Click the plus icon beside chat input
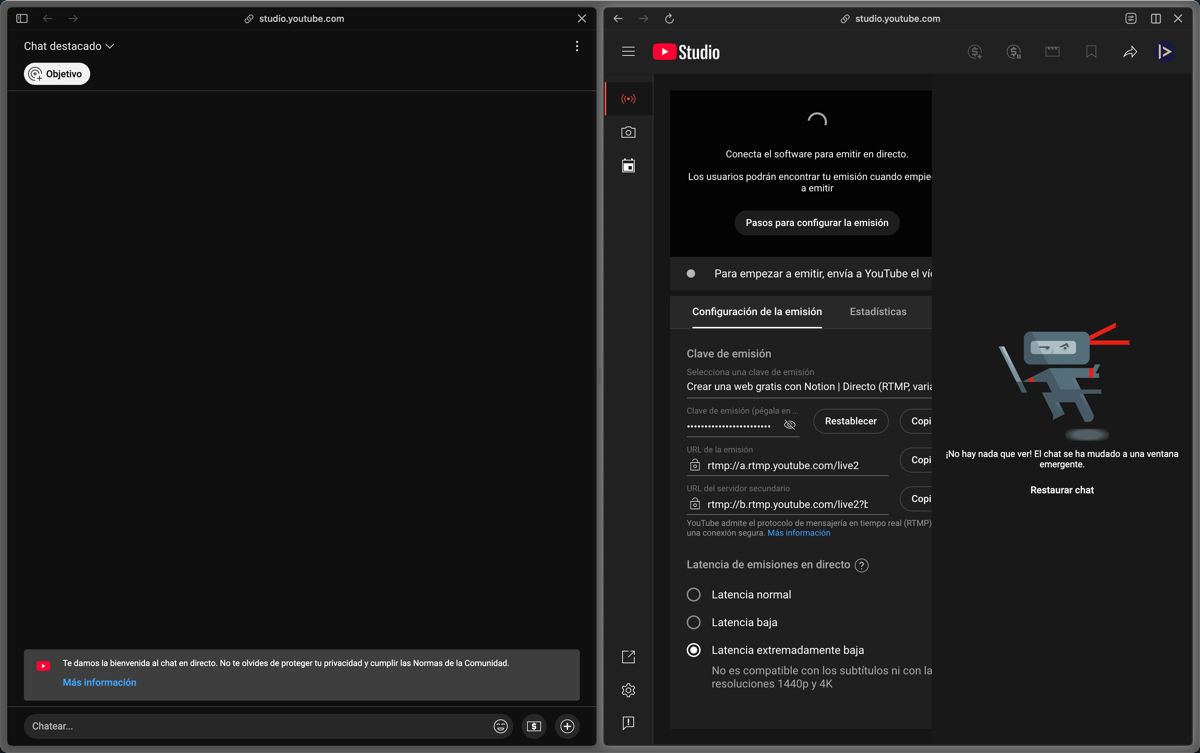This screenshot has height=753, width=1200. pos(567,726)
